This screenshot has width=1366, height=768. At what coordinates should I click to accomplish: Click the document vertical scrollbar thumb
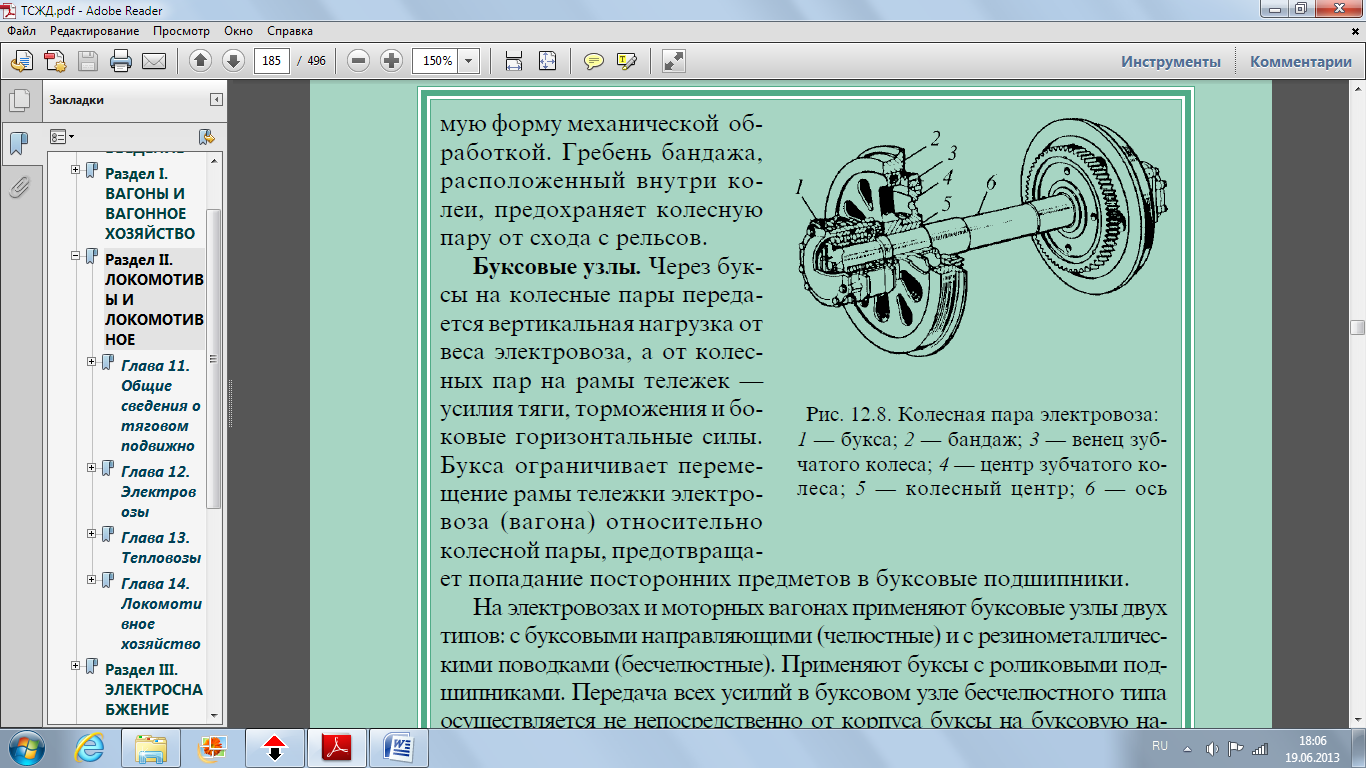pos(1357,327)
